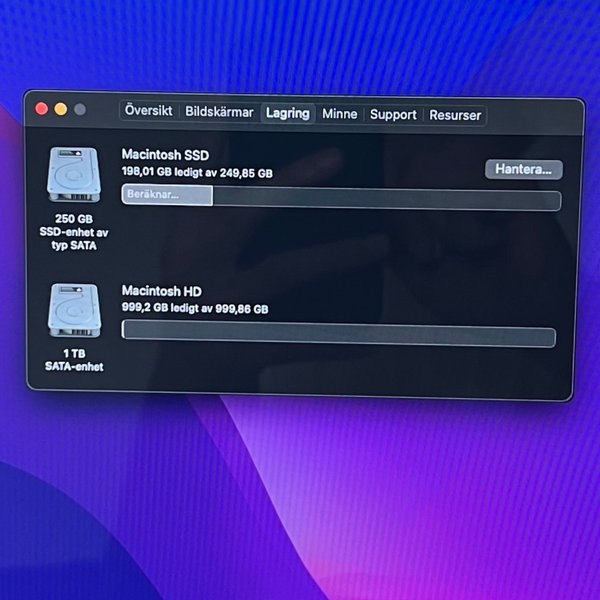Open the Support tab
Image resolution: width=600 pixels, height=600 pixels.
[x=393, y=115]
